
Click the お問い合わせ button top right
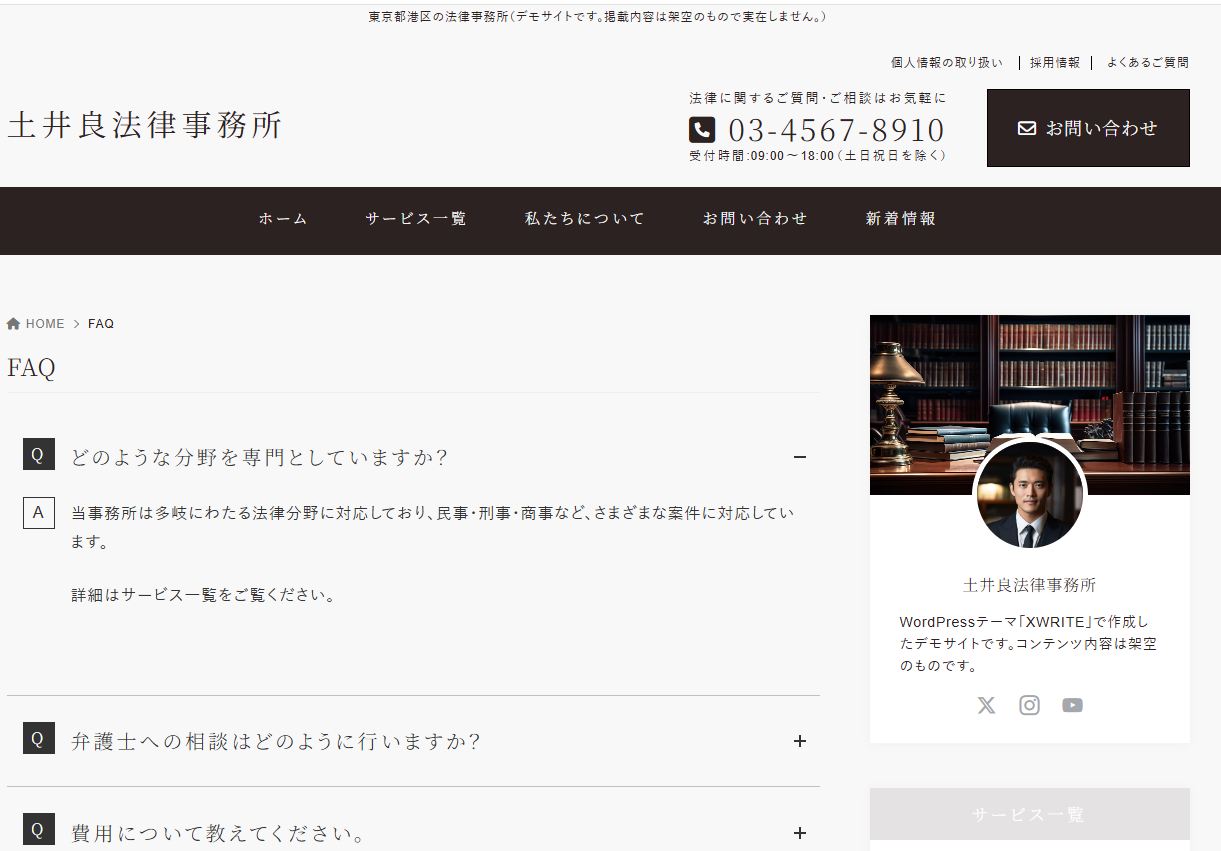pyautogui.click(x=1087, y=127)
